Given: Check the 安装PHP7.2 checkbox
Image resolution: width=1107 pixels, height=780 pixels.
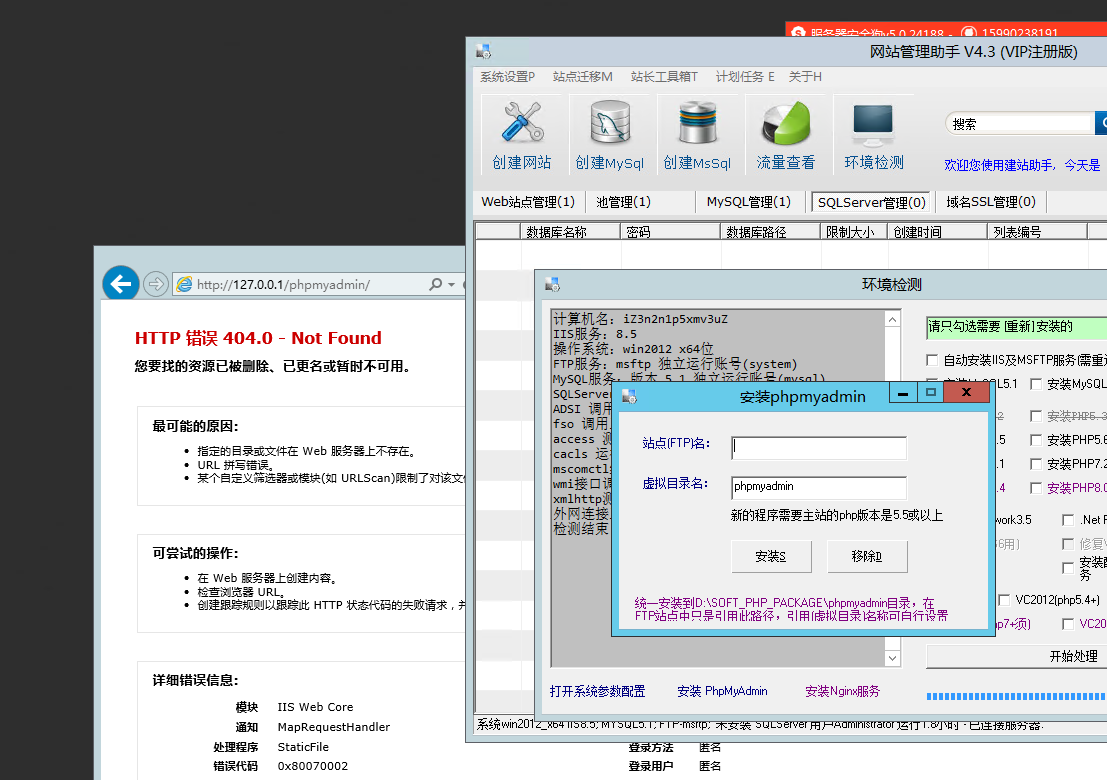Looking at the screenshot, I should (1037, 464).
